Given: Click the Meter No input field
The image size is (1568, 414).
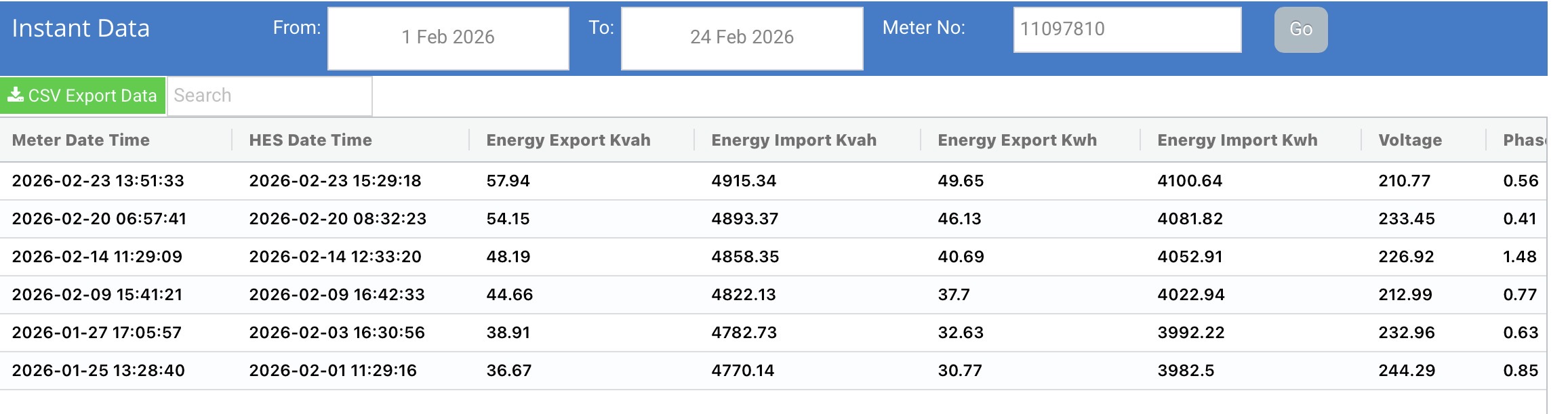Looking at the screenshot, I should pos(1127,29).
